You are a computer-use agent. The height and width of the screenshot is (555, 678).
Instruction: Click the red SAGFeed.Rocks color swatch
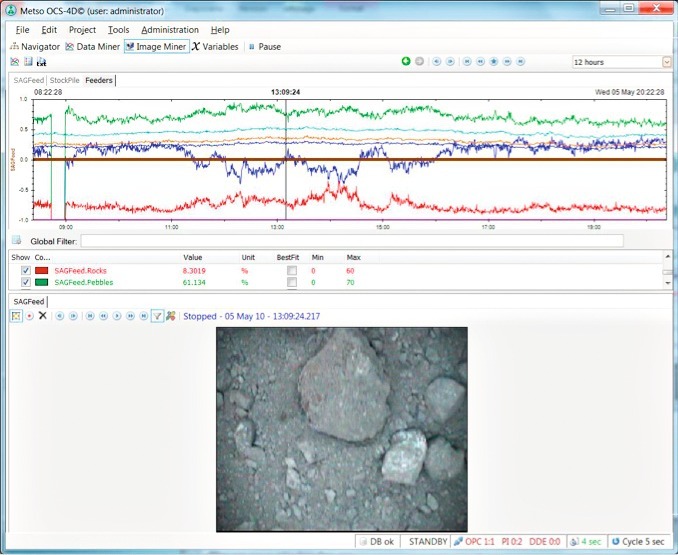click(42, 271)
